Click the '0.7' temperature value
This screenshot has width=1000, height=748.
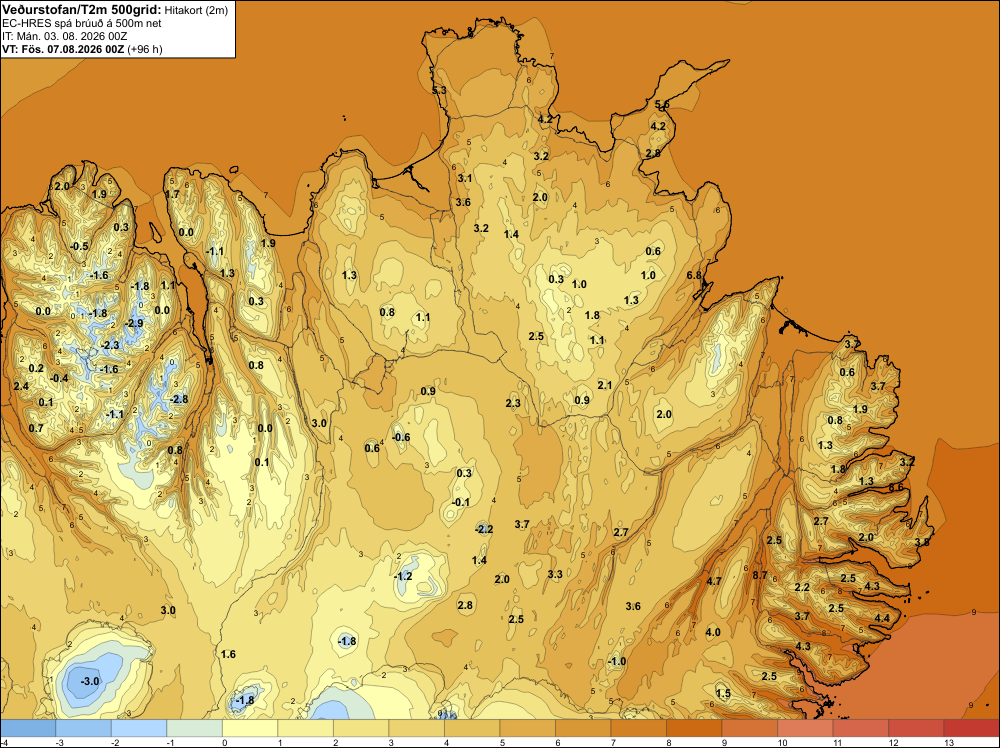36,428
